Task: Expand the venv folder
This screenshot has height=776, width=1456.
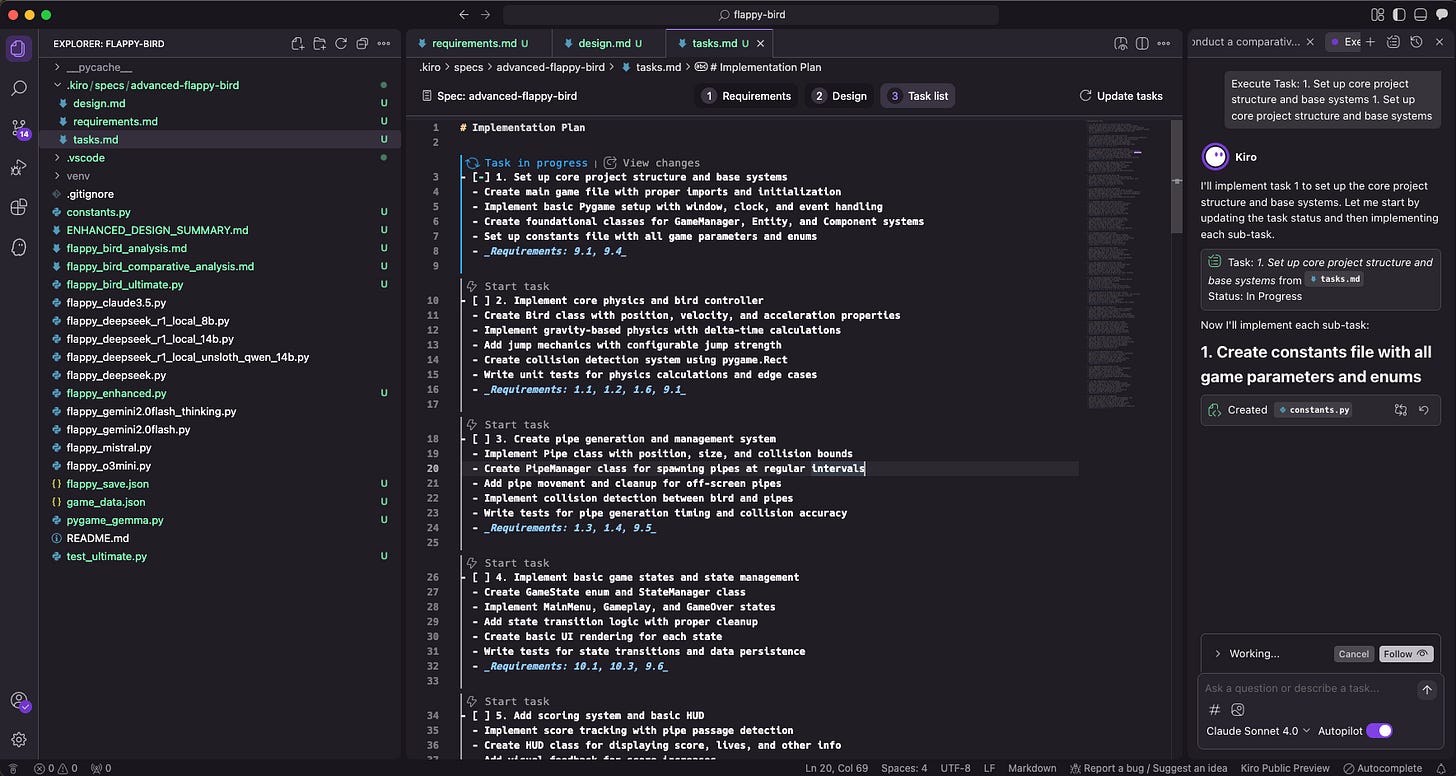Action: pos(220,176)
